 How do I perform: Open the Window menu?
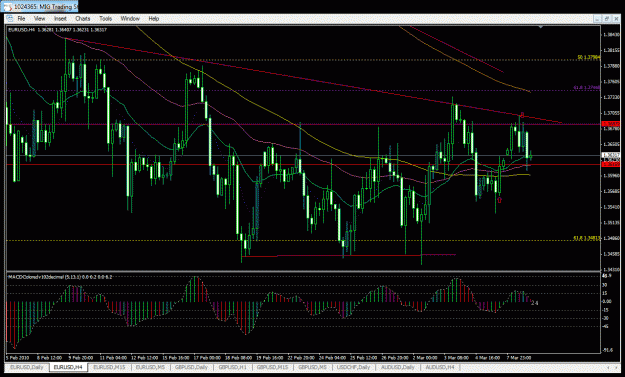tap(130, 19)
